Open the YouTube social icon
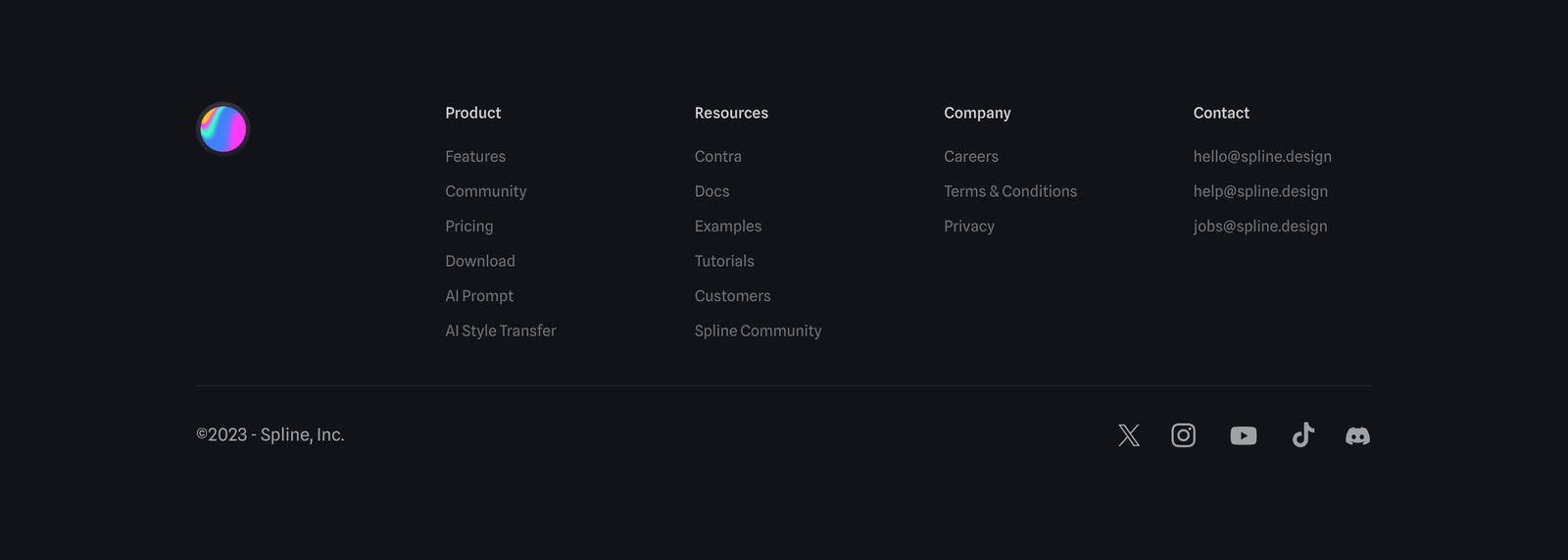Viewport: 1568px width, 560px height. 1244,435
